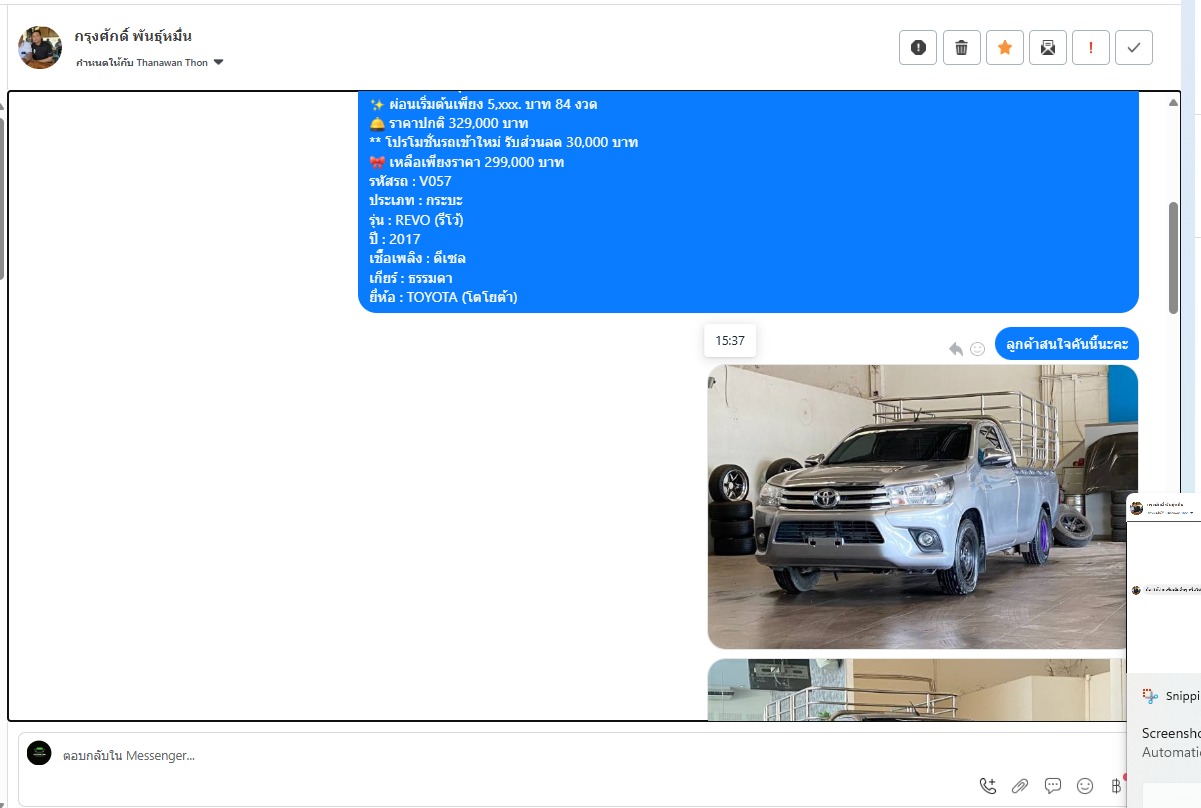The width and height of the screenshot is (1201, 808).
Task: Select text เชื้อเพลิง : ดีเซล
Action: pyautogui.click(x=417, y=258)
